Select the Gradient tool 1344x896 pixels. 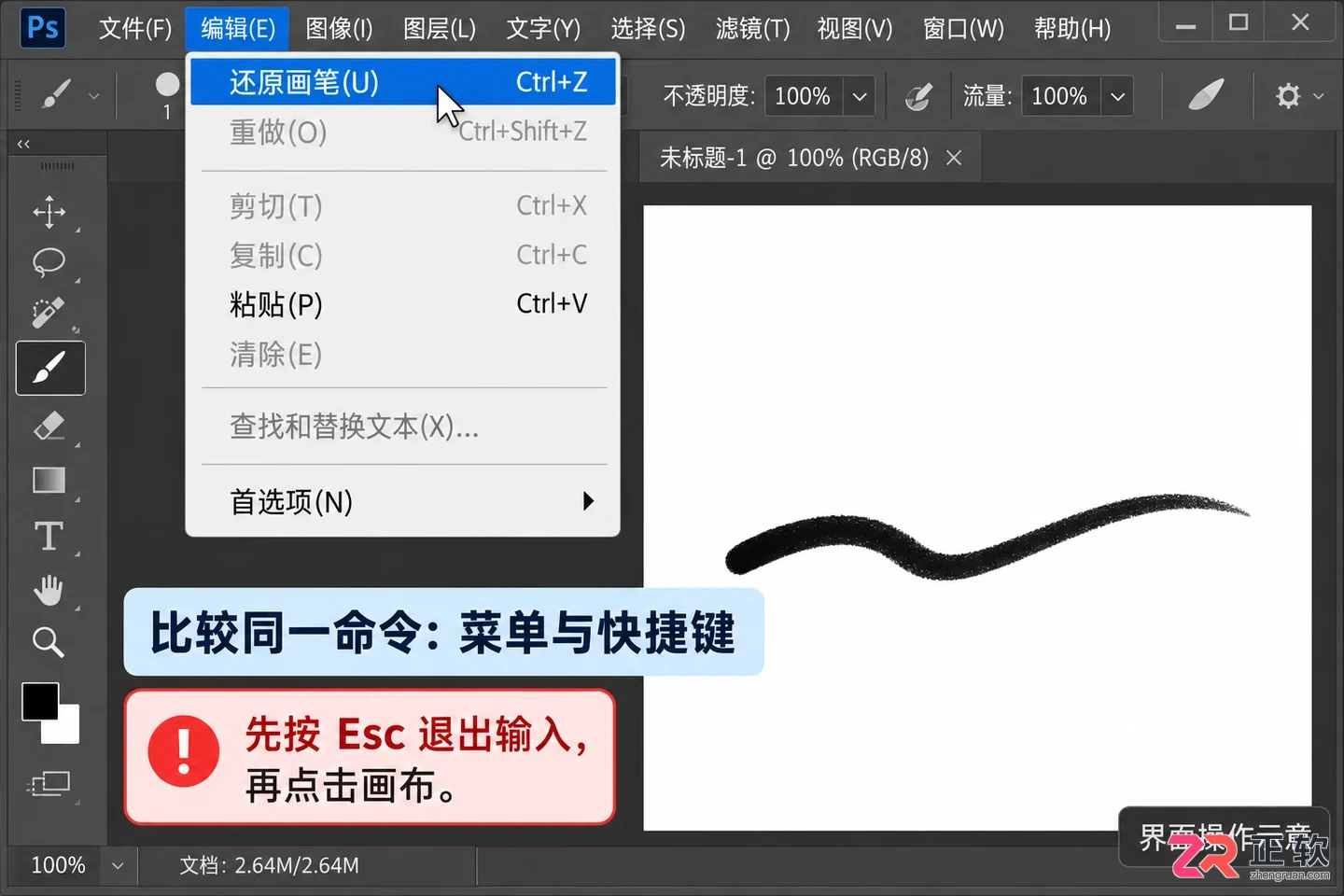[x=49, y=480]
